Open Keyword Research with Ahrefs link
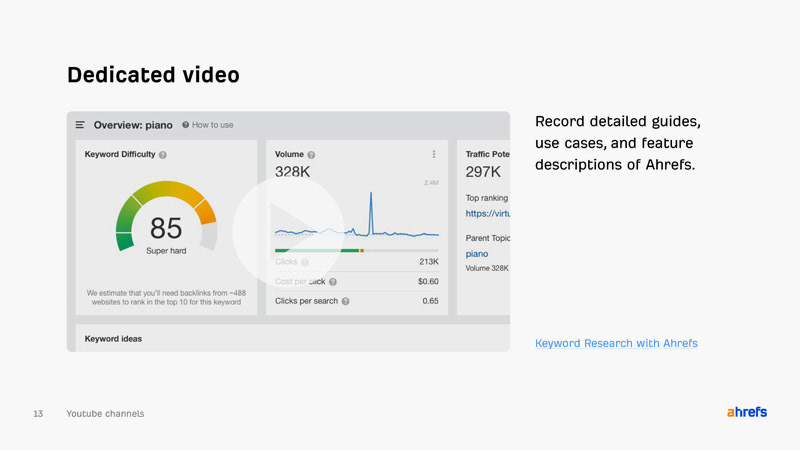Image resolution: width=800 pixels, height=450 pixels. (x=616, y=343)
